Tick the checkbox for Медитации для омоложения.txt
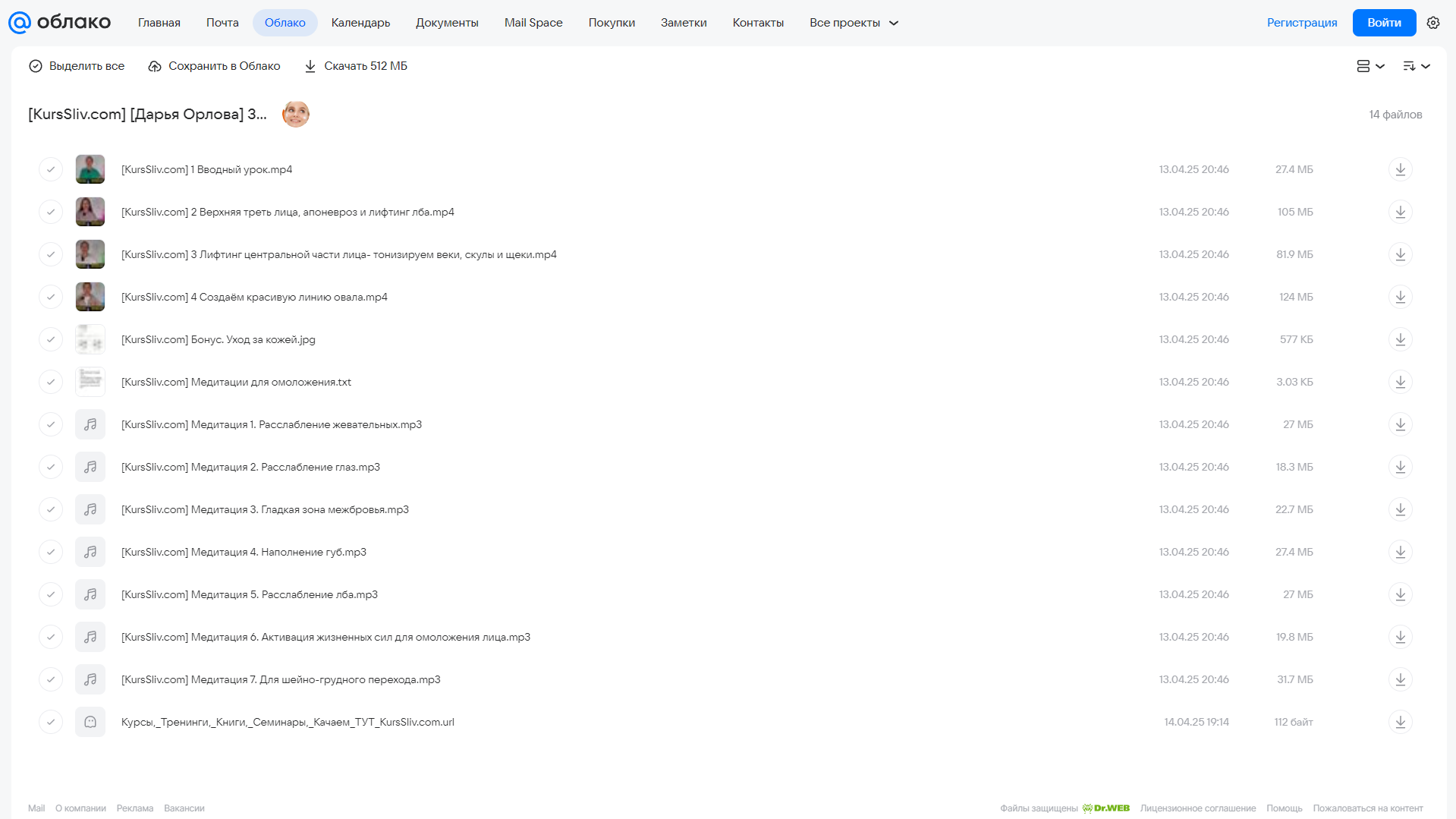The height and width of the screenshot is (819, 1456). [x=51, y=382]
